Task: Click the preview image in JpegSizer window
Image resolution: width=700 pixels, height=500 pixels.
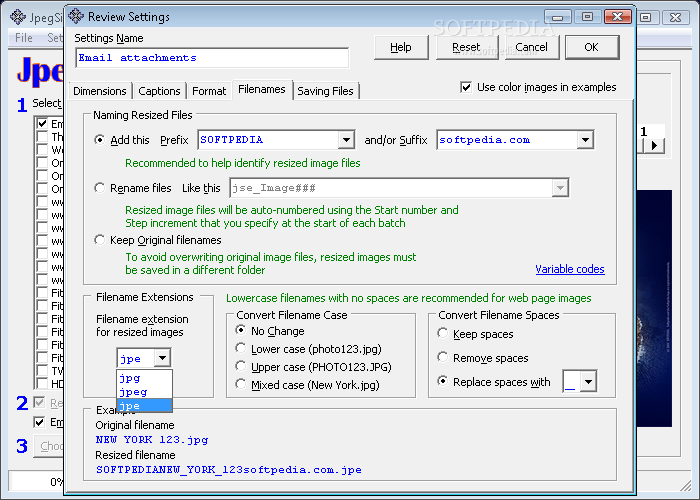Action: click(x=654, y=308)
